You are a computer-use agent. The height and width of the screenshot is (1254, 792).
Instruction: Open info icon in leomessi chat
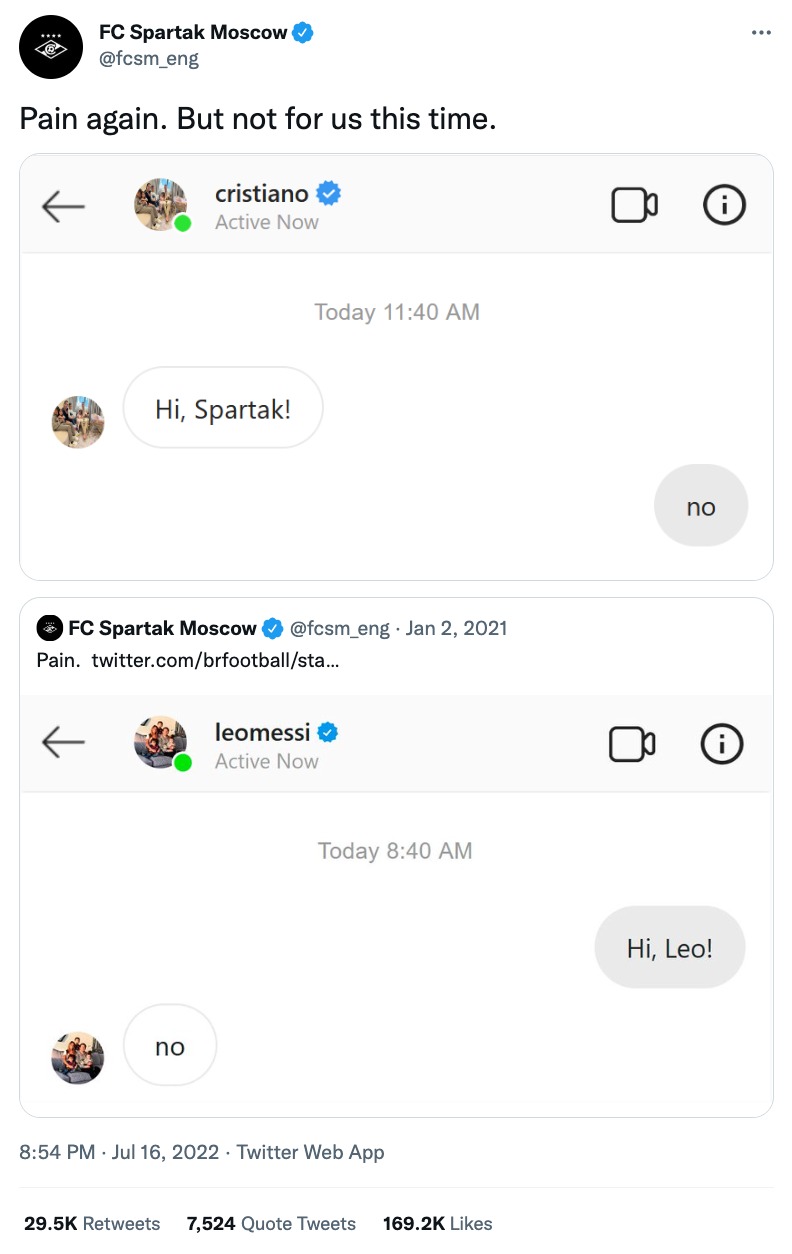[722, 744]
